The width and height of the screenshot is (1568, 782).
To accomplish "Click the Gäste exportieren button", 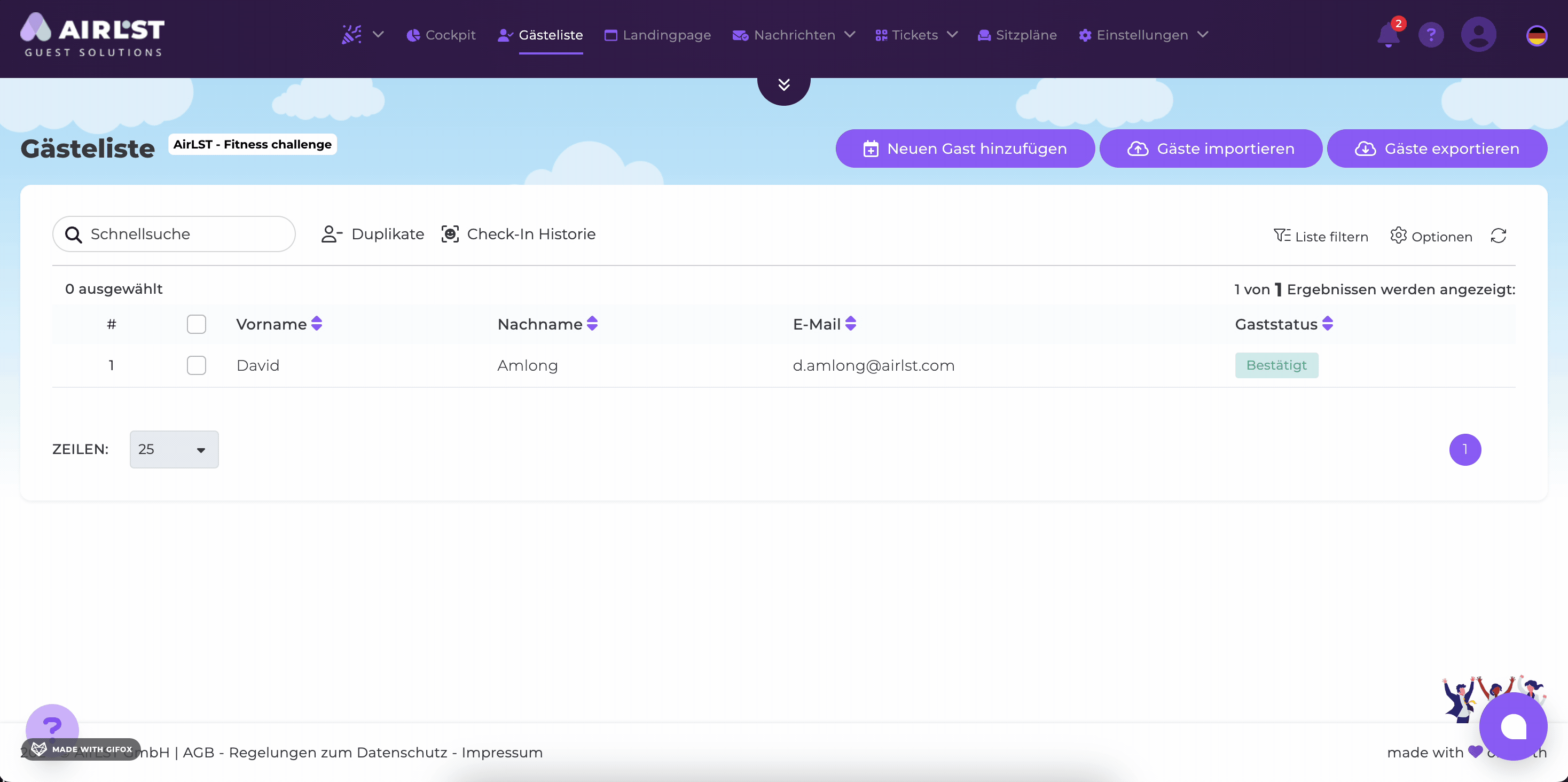I will click(1437, 148).
